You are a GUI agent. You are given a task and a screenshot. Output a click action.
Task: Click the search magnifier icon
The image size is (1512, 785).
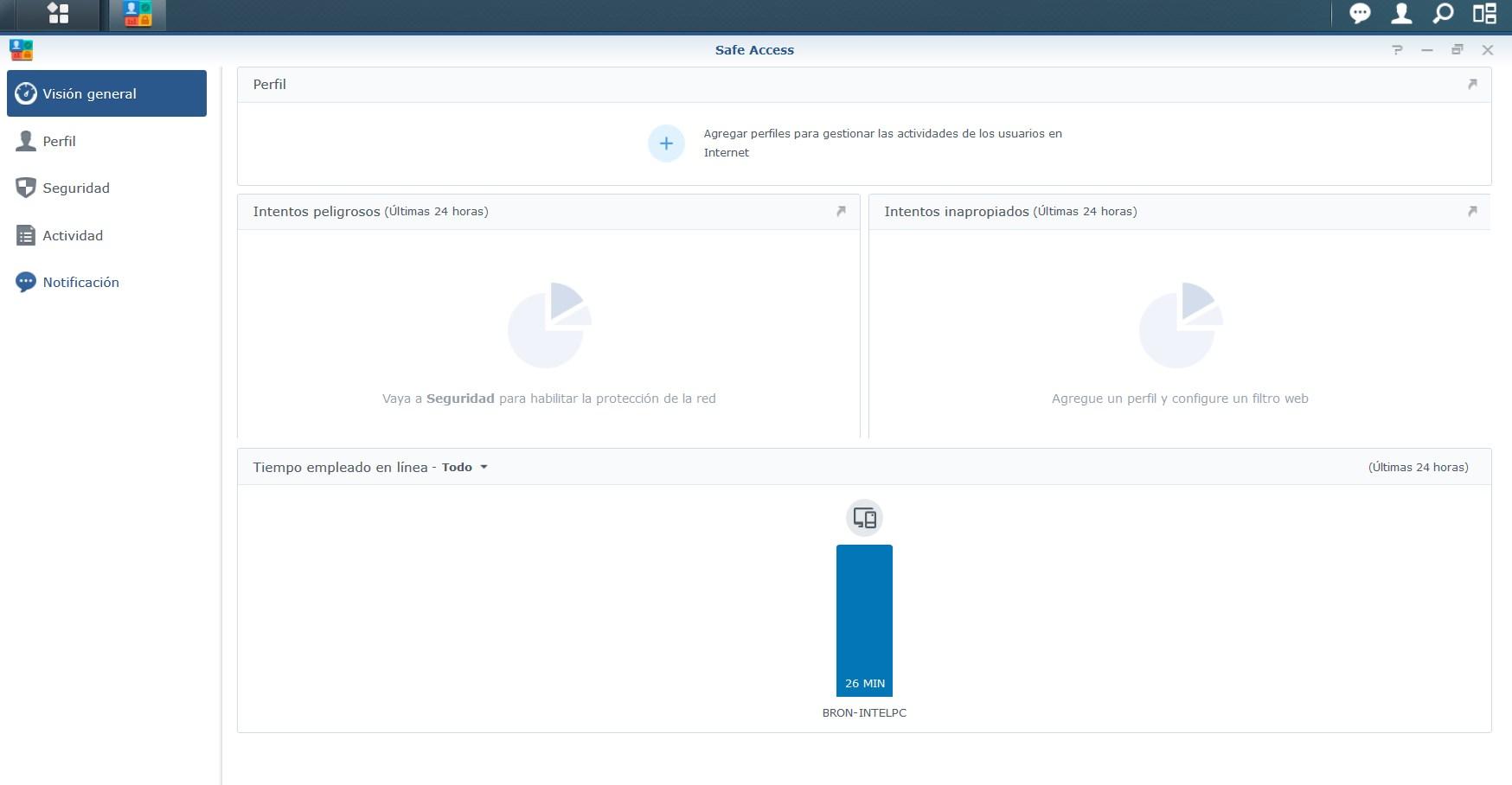(x=1443, y=13)
